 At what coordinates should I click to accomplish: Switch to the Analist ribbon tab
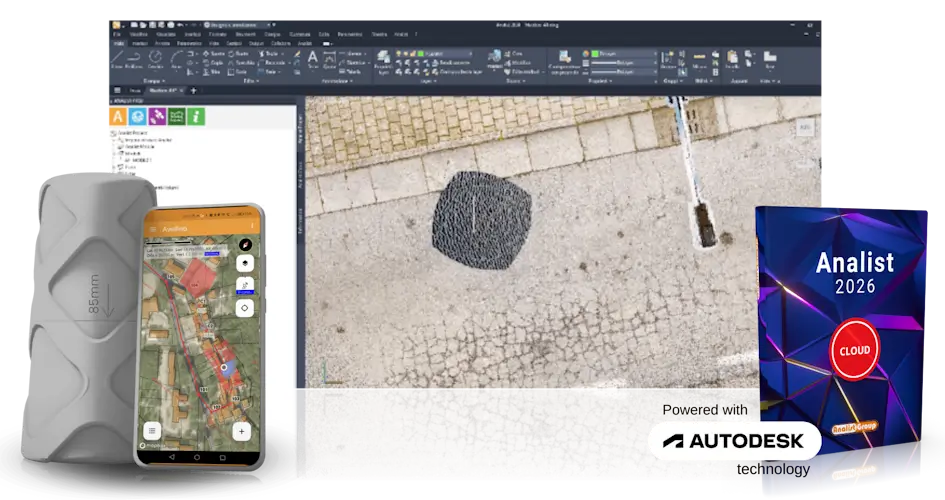click(305, 43)
